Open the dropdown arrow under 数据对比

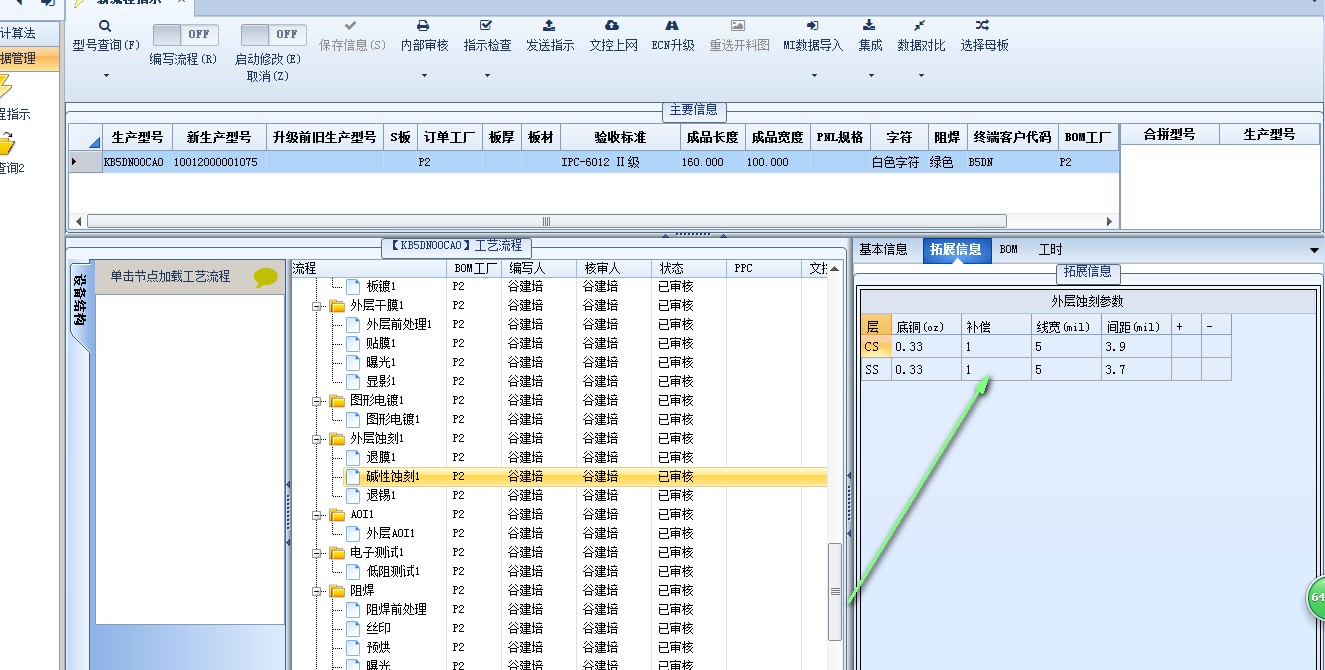click(919, 75)
